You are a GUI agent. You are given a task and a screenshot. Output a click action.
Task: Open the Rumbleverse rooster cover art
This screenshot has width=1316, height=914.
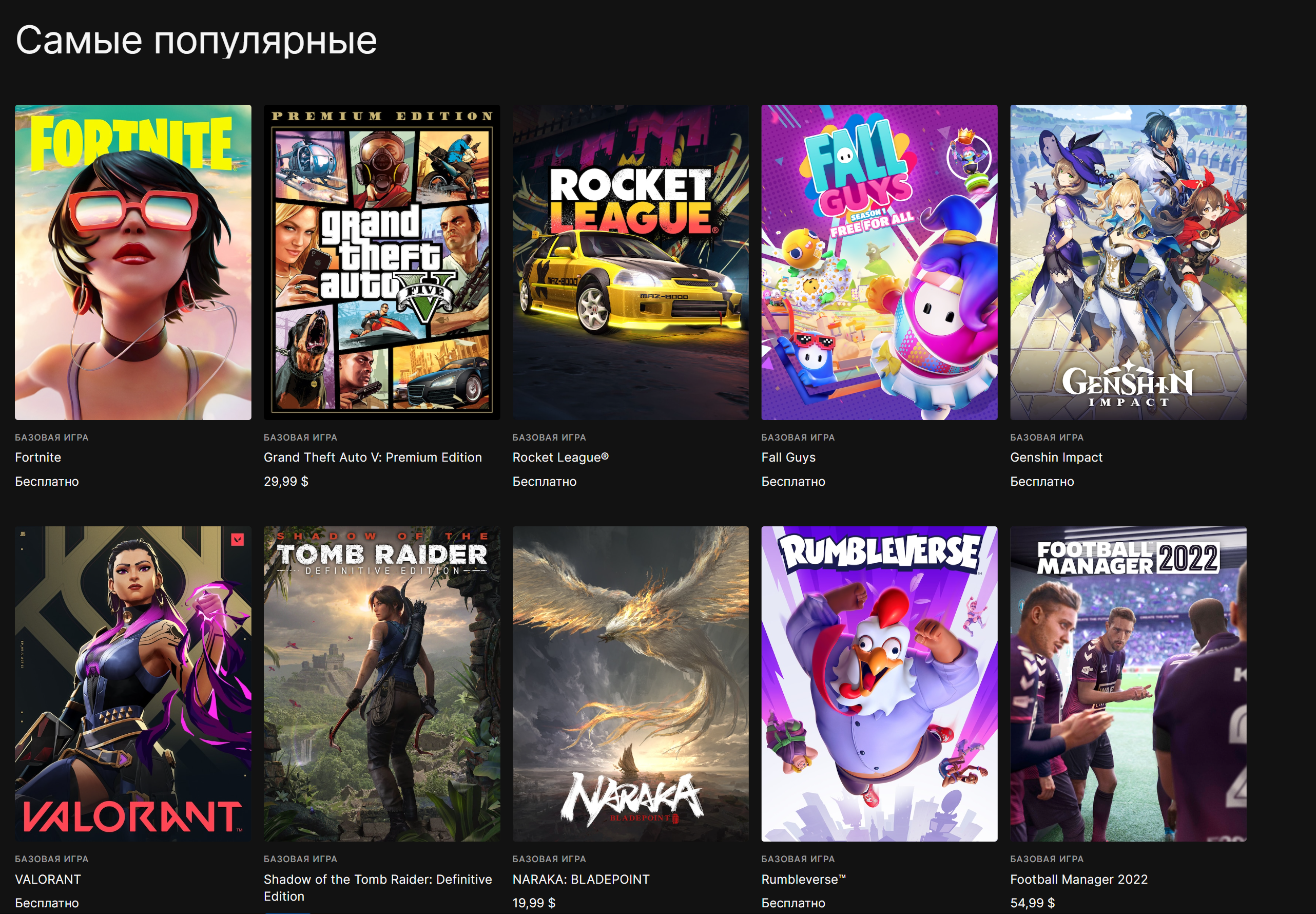click(879, 683)
